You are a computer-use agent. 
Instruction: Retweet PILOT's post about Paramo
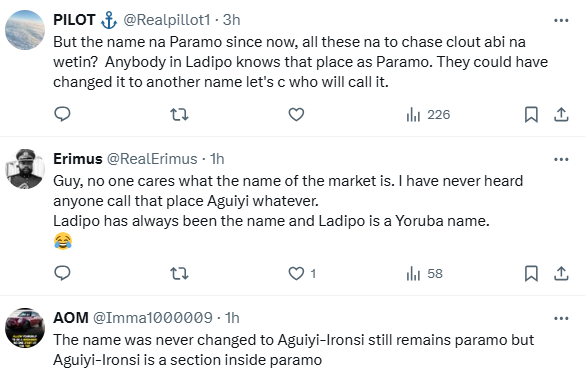[179, 115]
